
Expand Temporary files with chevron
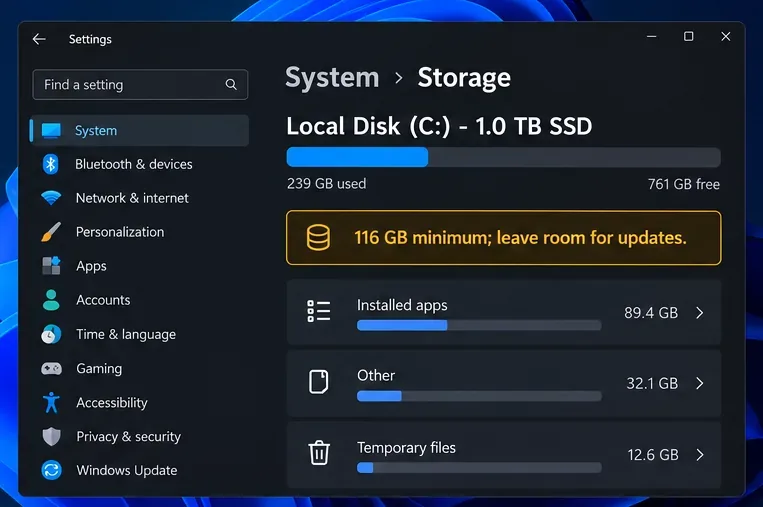(x=700, y=455)
